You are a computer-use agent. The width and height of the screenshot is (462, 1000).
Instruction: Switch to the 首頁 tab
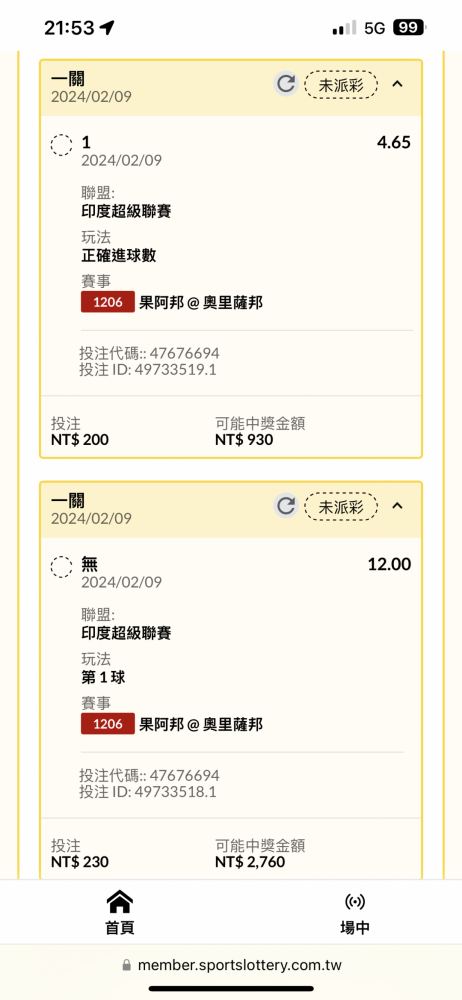[x=119, y=912]
